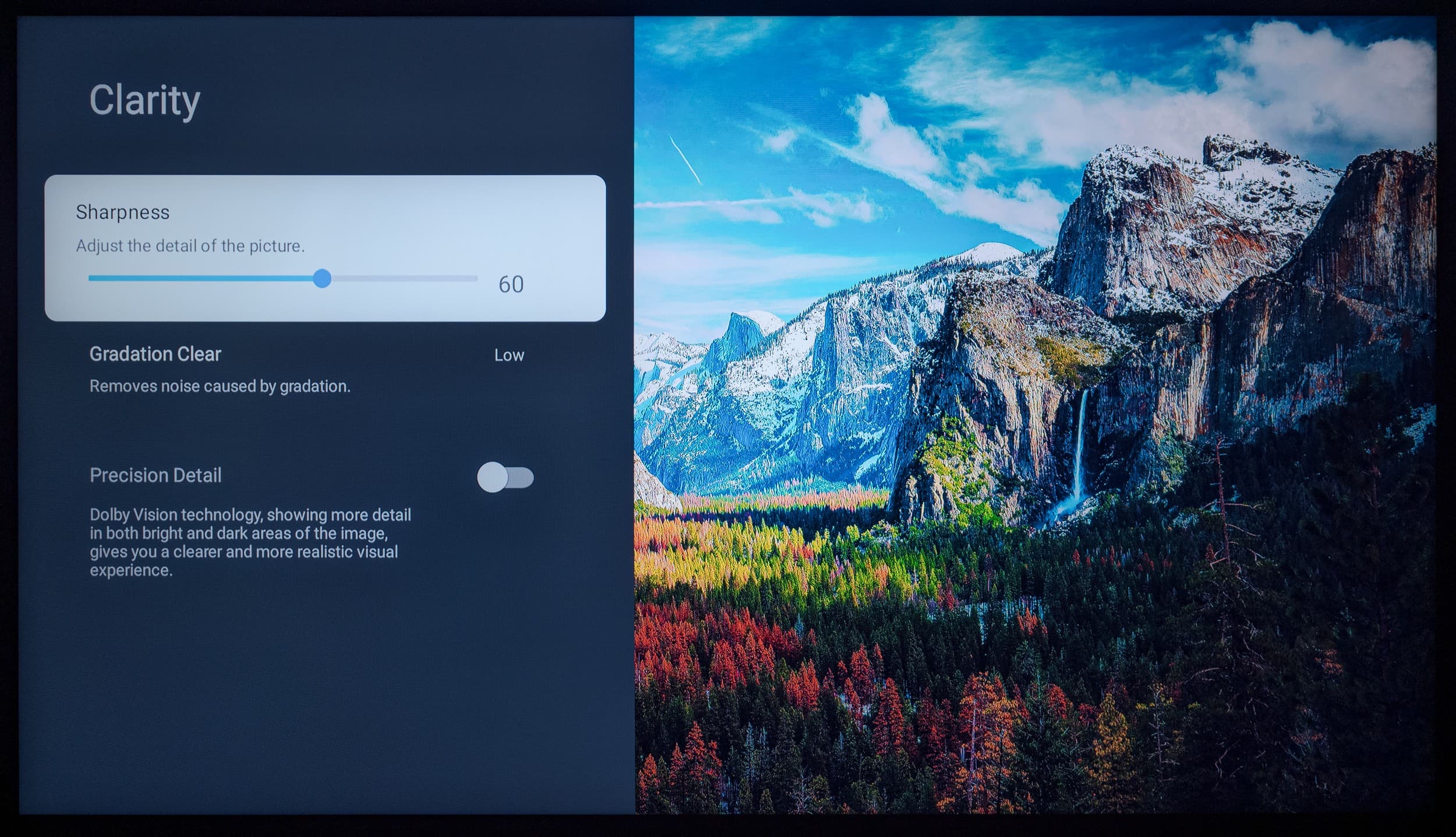Click the unfilled gray part of Sharpness track
Image resolution: width=1456 pixels, height=837 pixels.
405,278
